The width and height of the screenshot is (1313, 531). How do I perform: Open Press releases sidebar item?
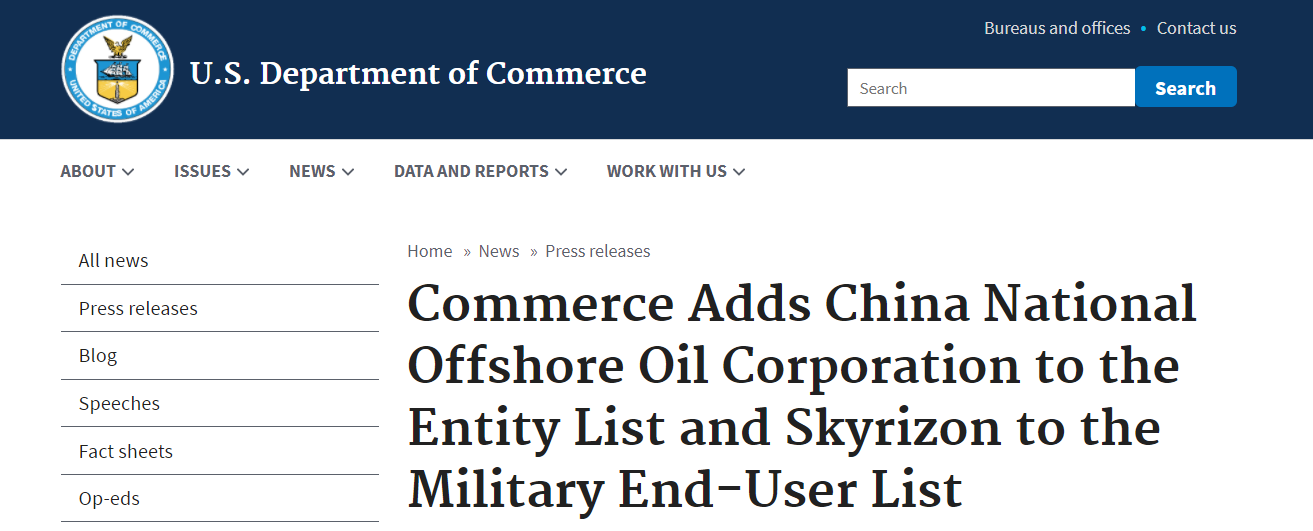tap(138, 309)
